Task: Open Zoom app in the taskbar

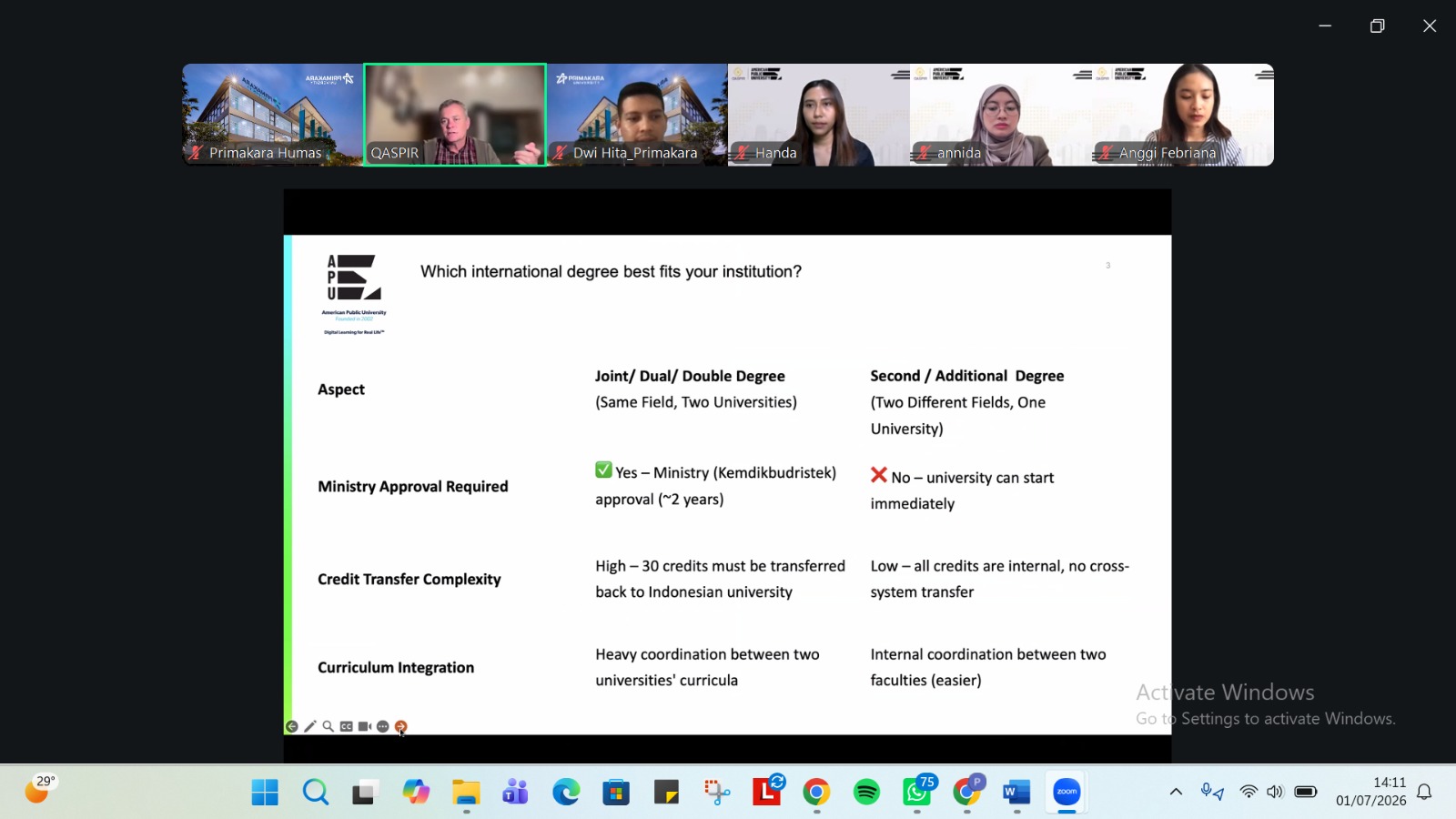Action: point(1067,793)
